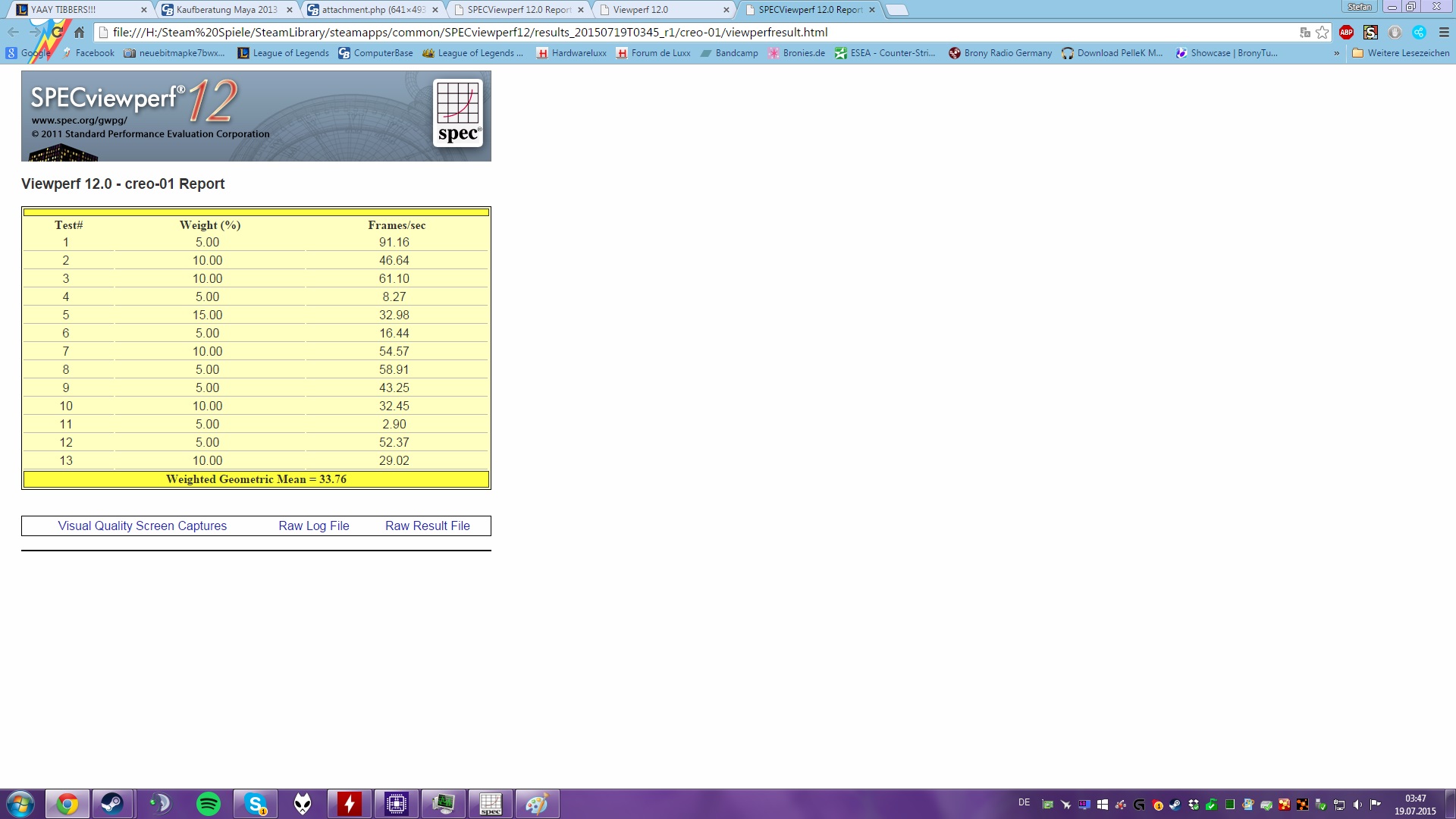
Task: Open TeamSpeak from the taskbar
Action: coord(160,804)
